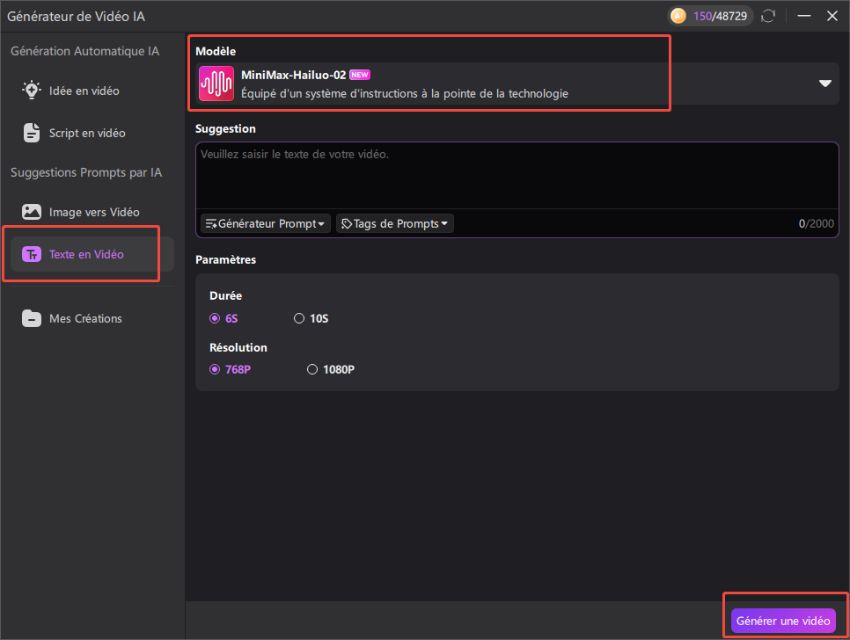Open Mes Créations
This screenshot has width=850, height=640.
tap(78, 318)
